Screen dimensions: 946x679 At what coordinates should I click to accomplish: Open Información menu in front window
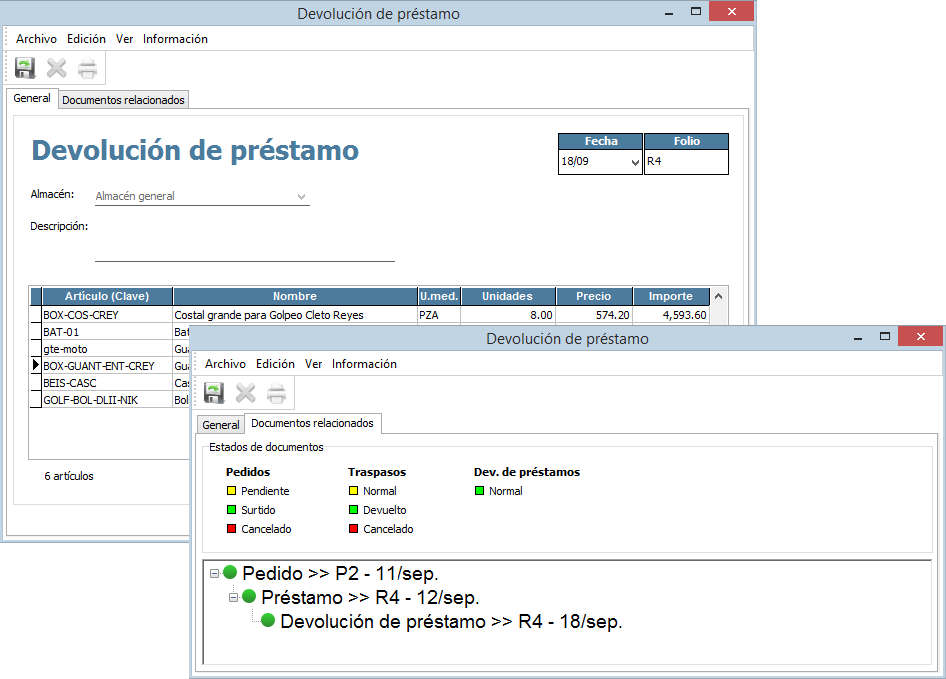[x=364, y=364]
